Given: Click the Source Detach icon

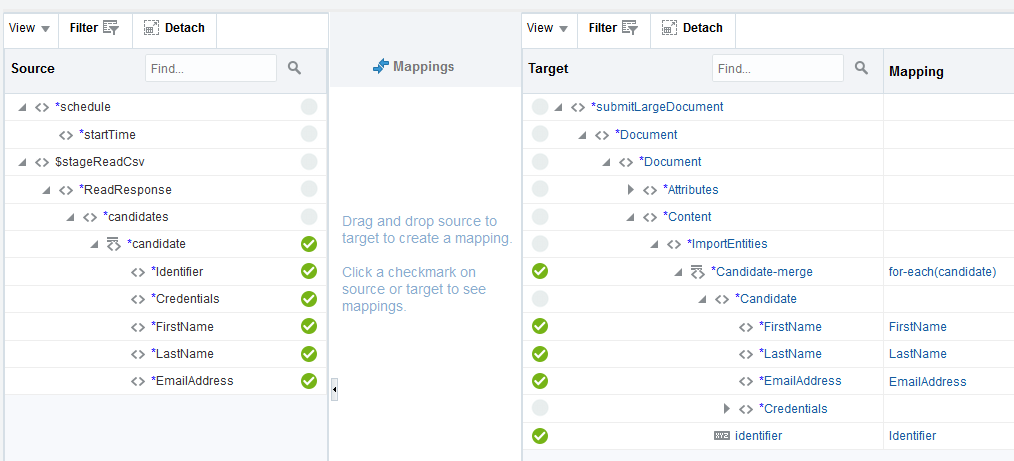Looking at the screenshot, I should point(151,29).
